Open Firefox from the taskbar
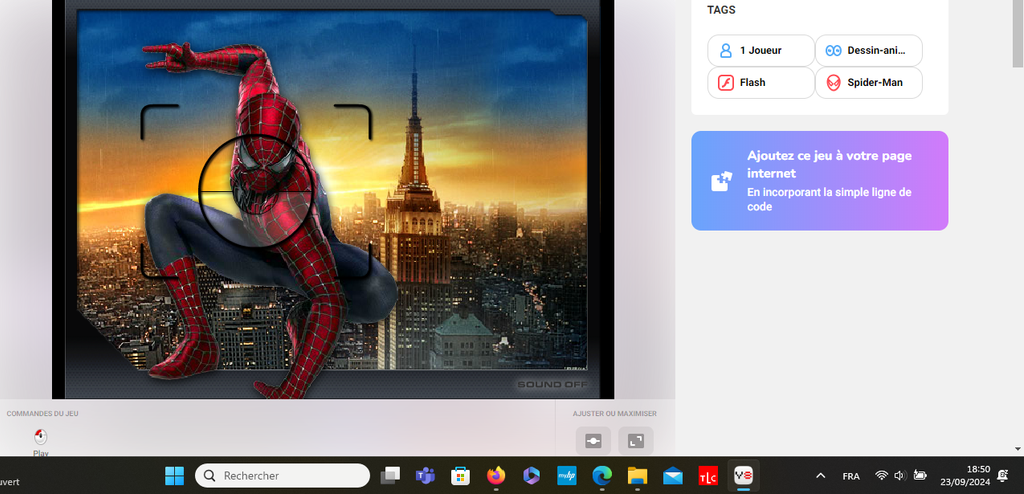 point(496,476)
